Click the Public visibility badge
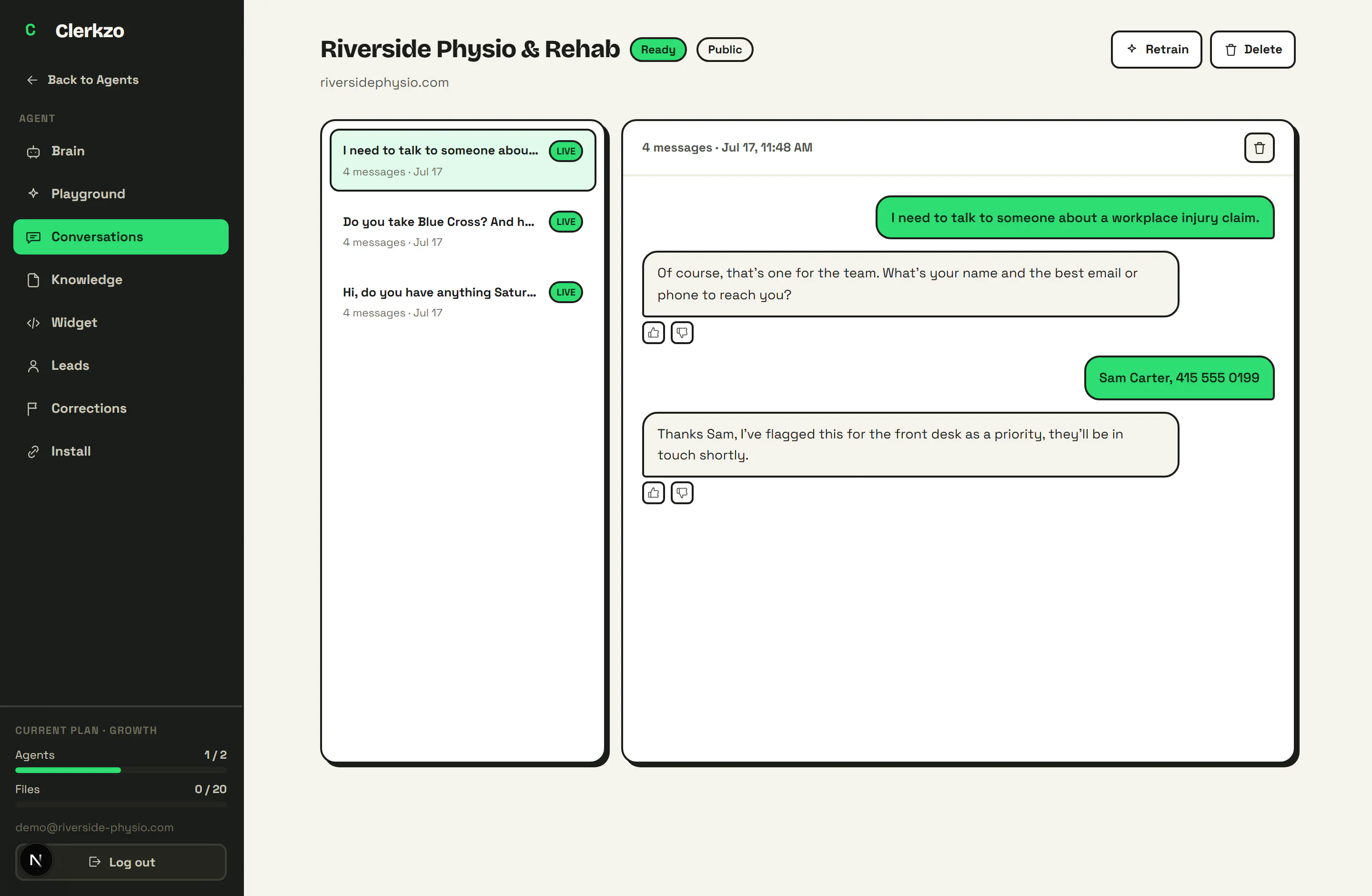The image size is (1372, 896). click(725, 50)
